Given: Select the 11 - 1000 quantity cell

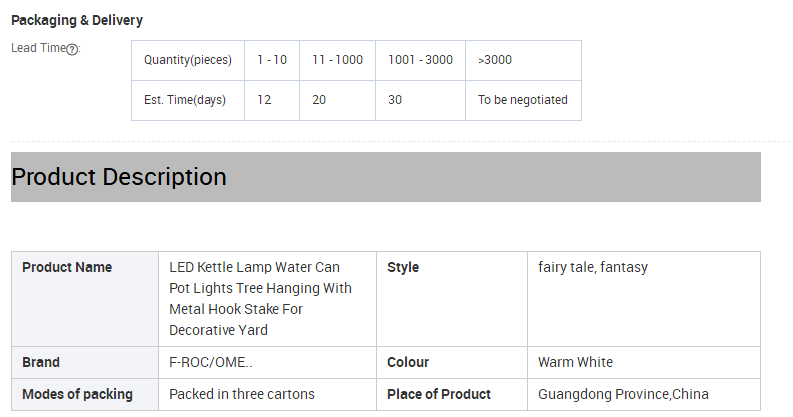Looking at the screenshot, I should 337,60.
